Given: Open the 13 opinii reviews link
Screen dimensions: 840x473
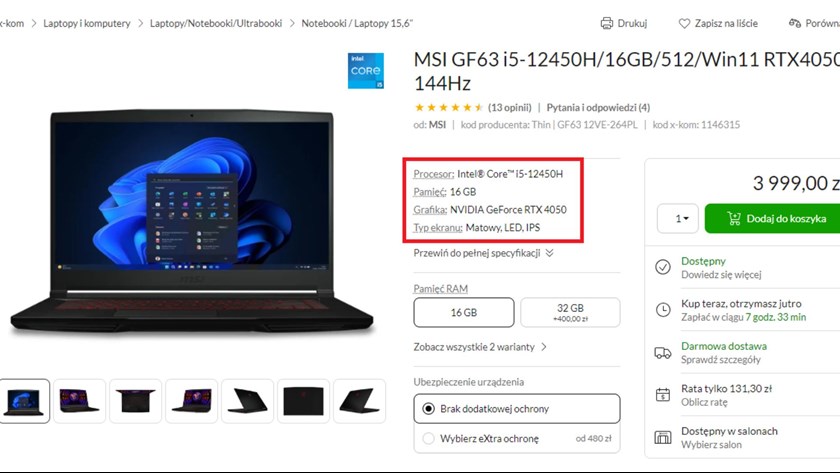Looking at the screenshot, I should (509, 108).
